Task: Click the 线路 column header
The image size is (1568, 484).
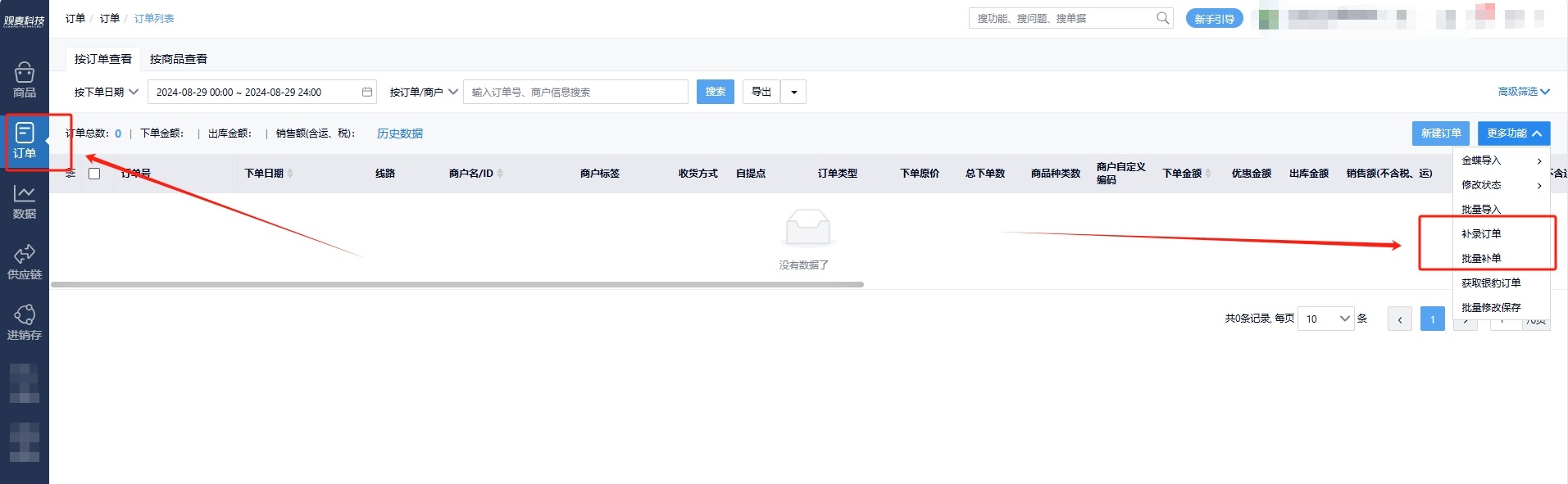Action: pyautogui.click(x=385, y=174)
